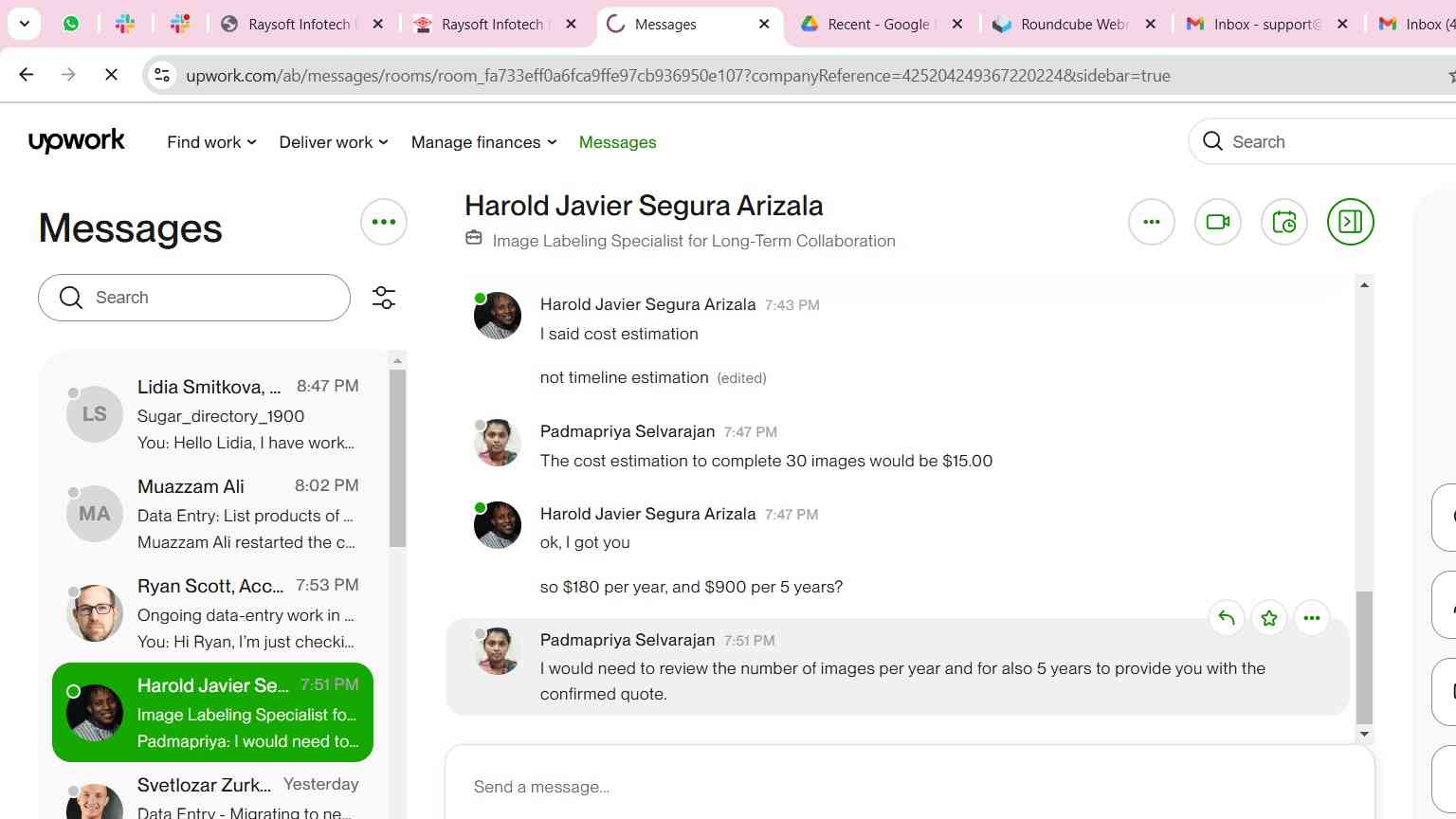
Task: Click the Send a message field
Action: point(910,786)
